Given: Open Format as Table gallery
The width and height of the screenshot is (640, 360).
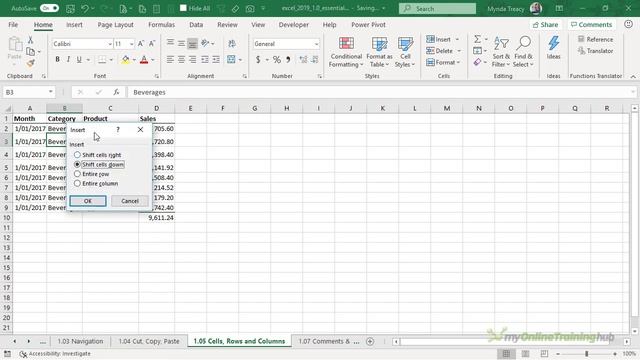Looking at the screenshot, I should tap(379, 52).
